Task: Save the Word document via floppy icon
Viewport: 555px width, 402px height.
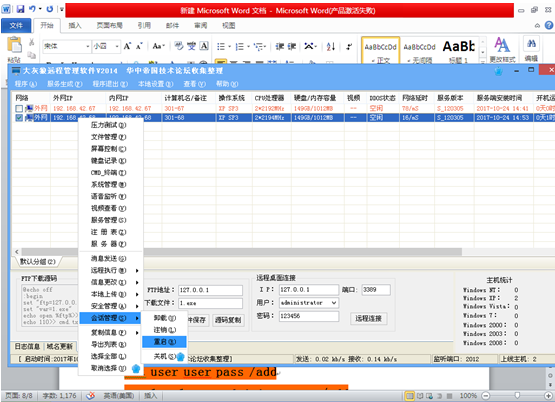Action: [x=20, y=9]
